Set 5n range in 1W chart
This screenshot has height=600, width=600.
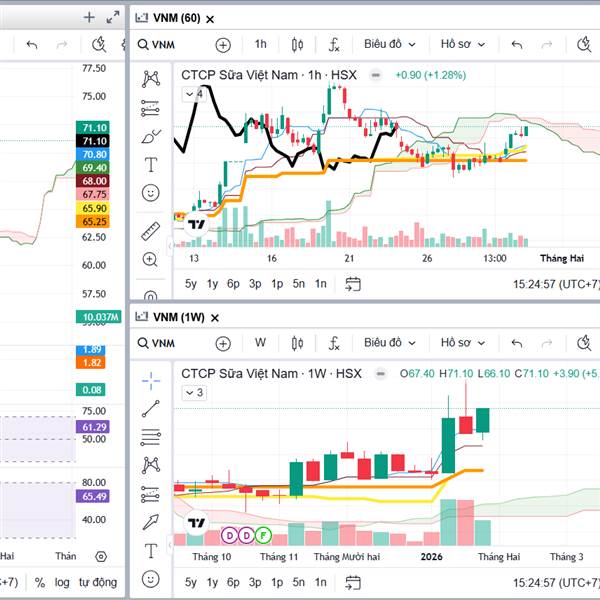[299, 582]
